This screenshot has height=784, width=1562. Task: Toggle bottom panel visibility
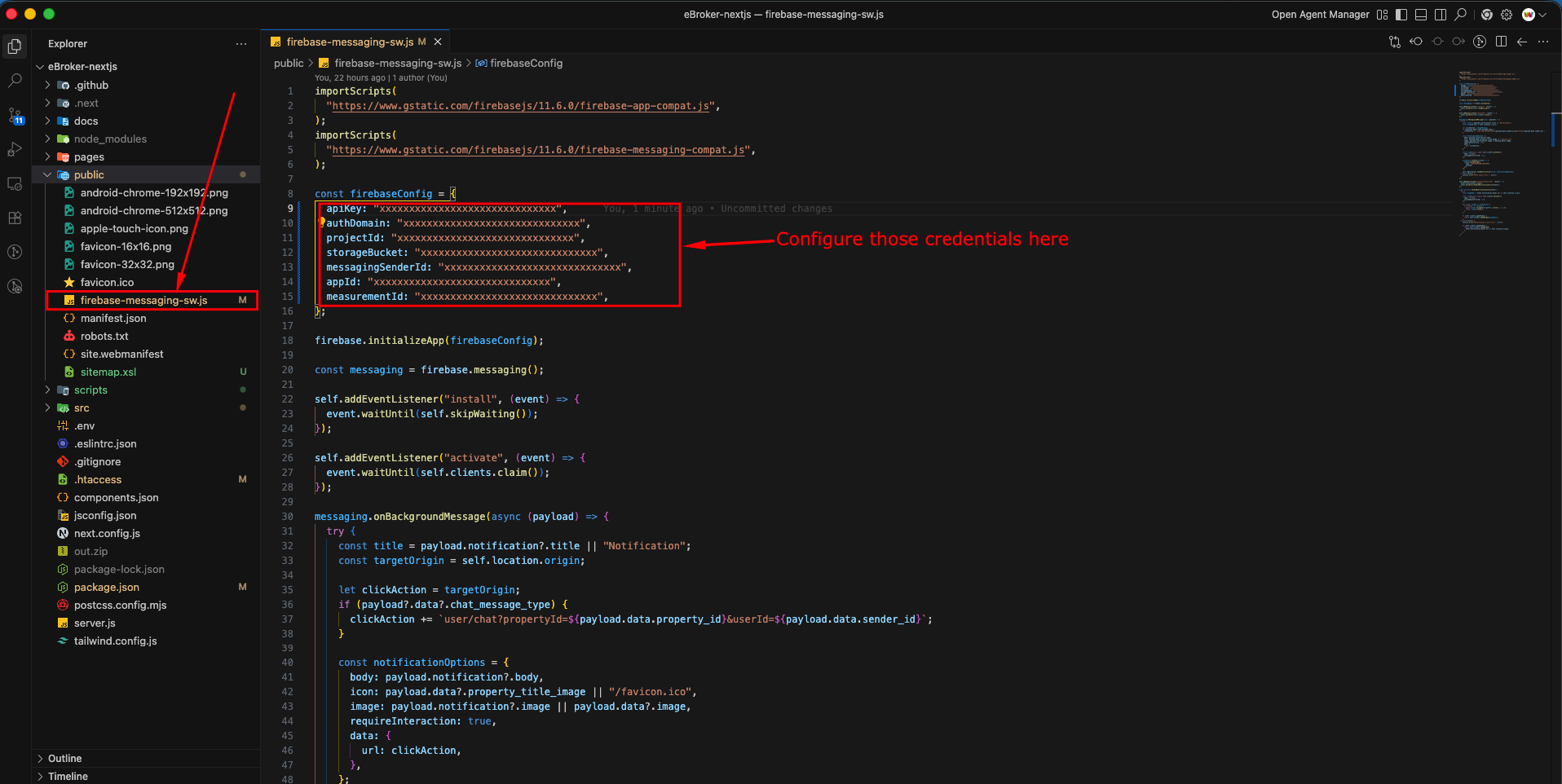pyautogui.click(x=1421, y=15)
